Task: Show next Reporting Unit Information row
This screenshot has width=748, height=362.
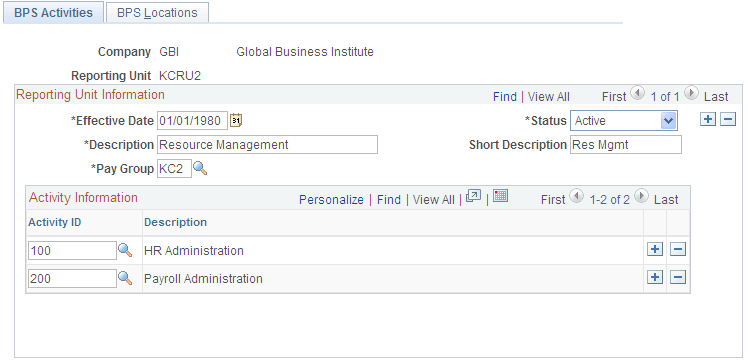Action: click(x=691, y=93)
